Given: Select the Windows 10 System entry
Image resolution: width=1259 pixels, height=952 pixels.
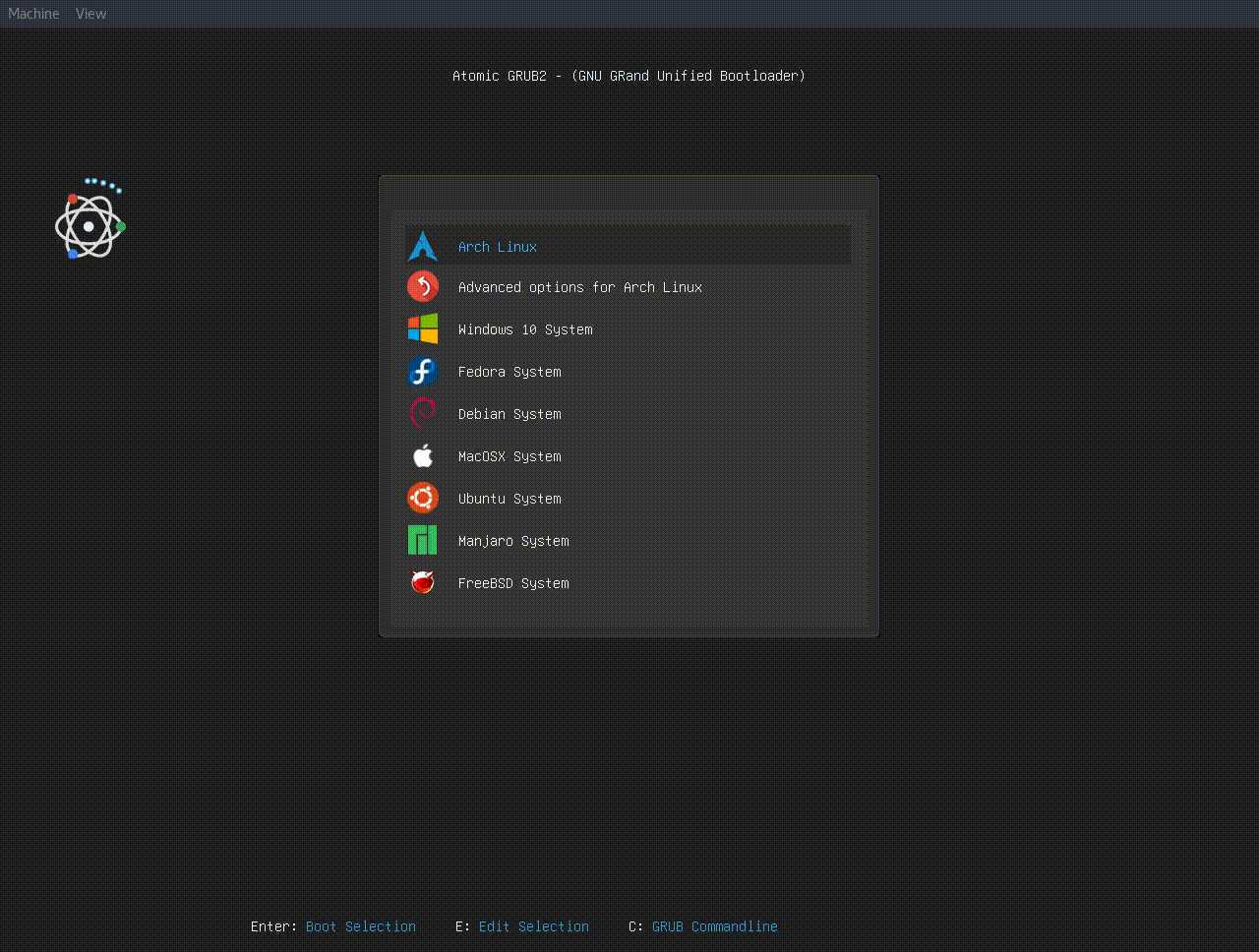Looking at the screenshot, I should (628, 329).
